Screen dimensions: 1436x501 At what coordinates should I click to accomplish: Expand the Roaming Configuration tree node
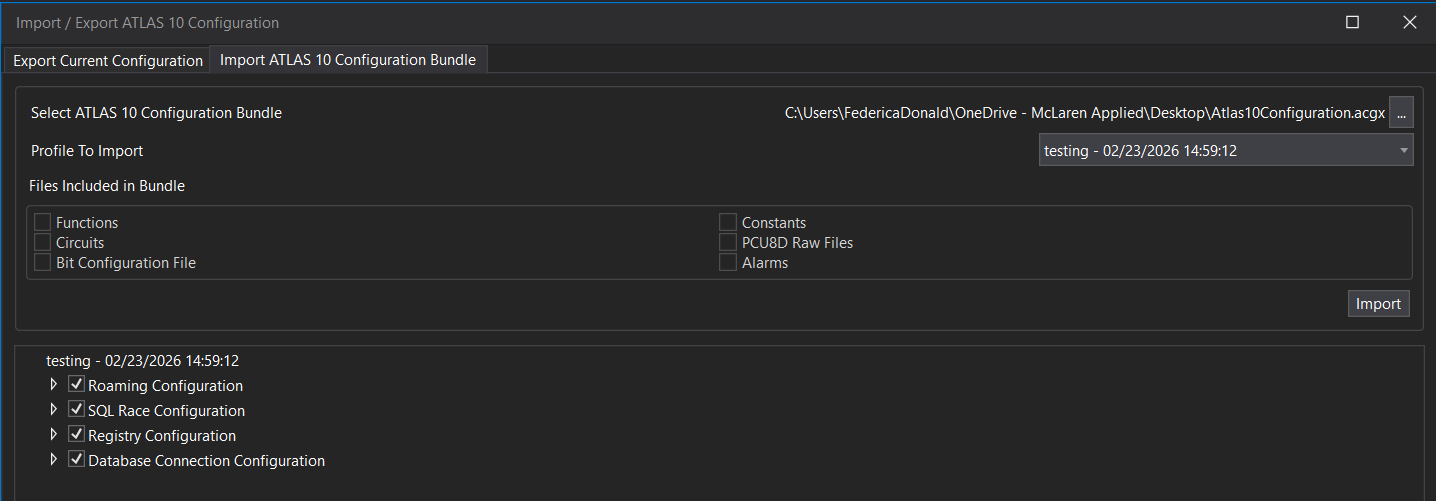(x=54, y=384)
